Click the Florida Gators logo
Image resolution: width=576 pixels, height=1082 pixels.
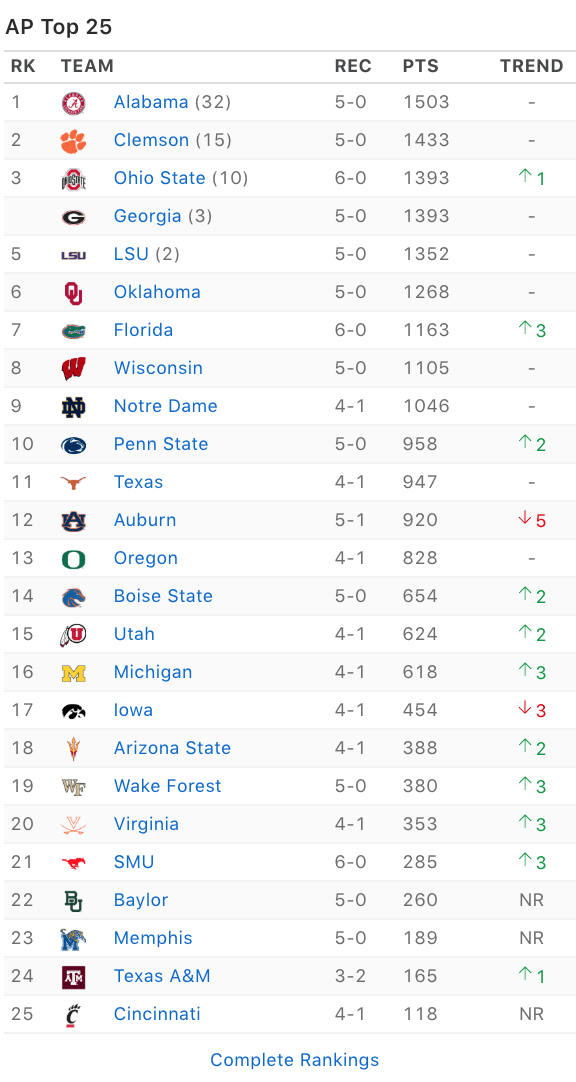(x=73, y=330)
